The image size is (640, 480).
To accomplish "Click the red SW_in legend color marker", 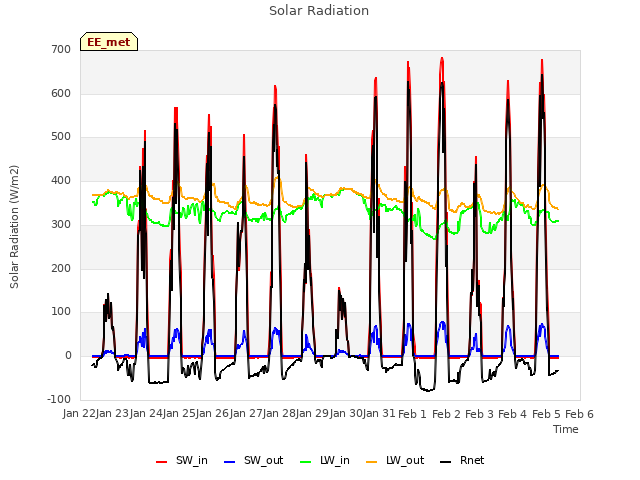I will (x=162, y=462).
